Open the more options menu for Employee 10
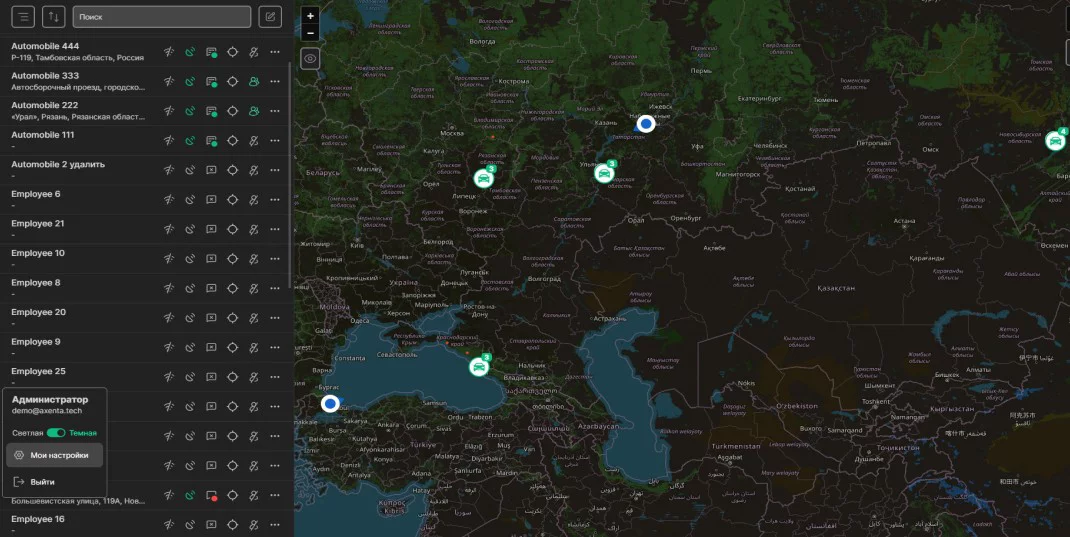 (x=275, y=259)
